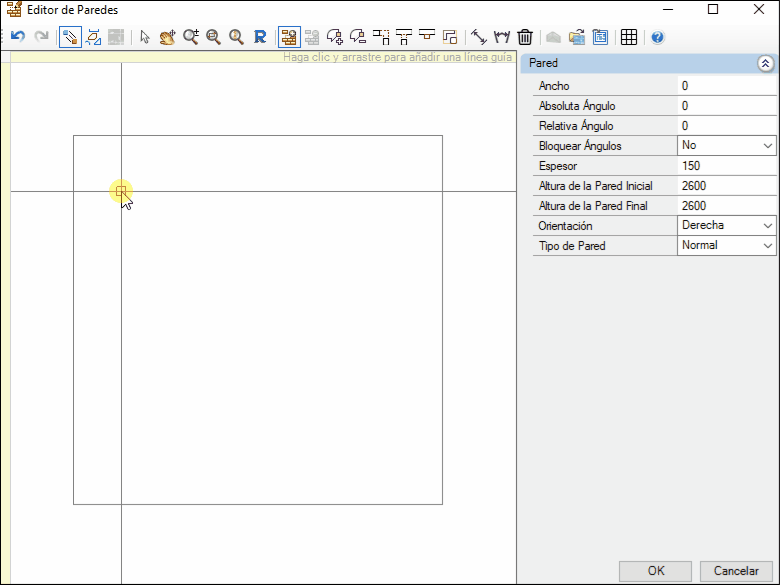780x585 pixels.
Task: Click the zoom in/out magnifier
Action: point(191,37)
